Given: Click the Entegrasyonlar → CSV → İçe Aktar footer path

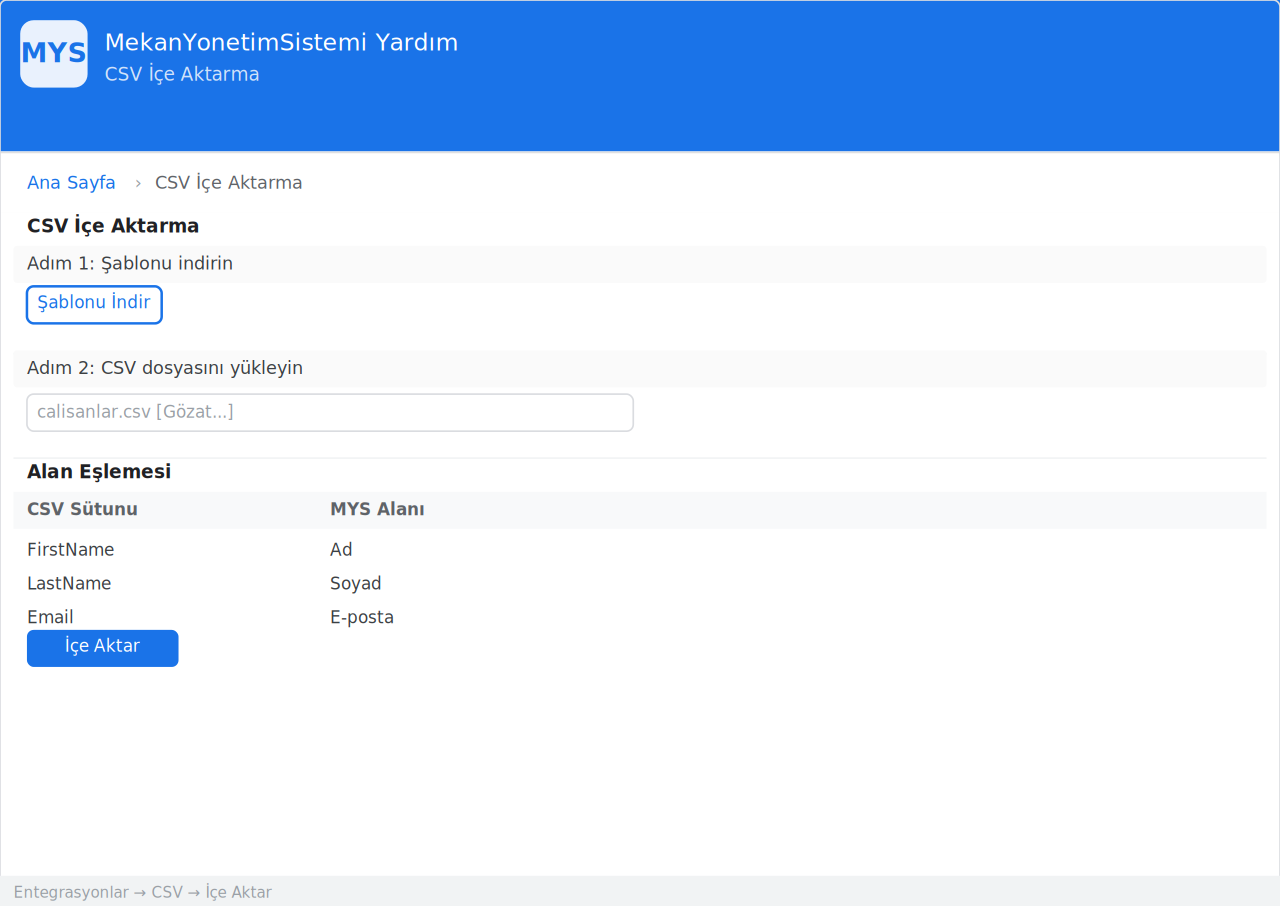Looking at the screenshot, I should point(142,893).
